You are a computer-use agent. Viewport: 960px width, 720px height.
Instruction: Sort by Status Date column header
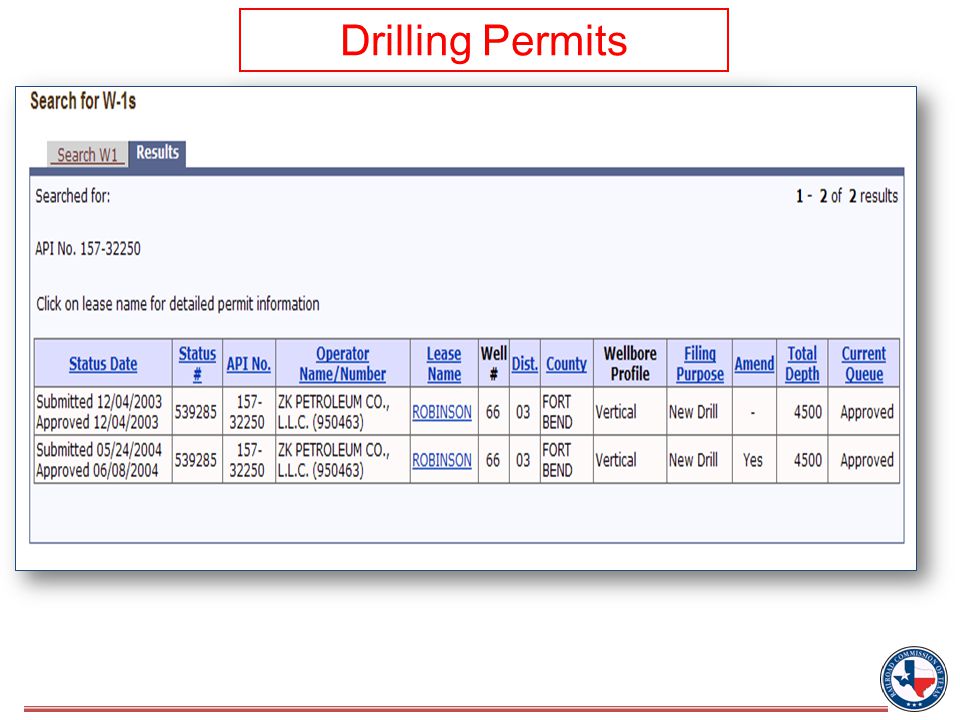click(103, 364)
